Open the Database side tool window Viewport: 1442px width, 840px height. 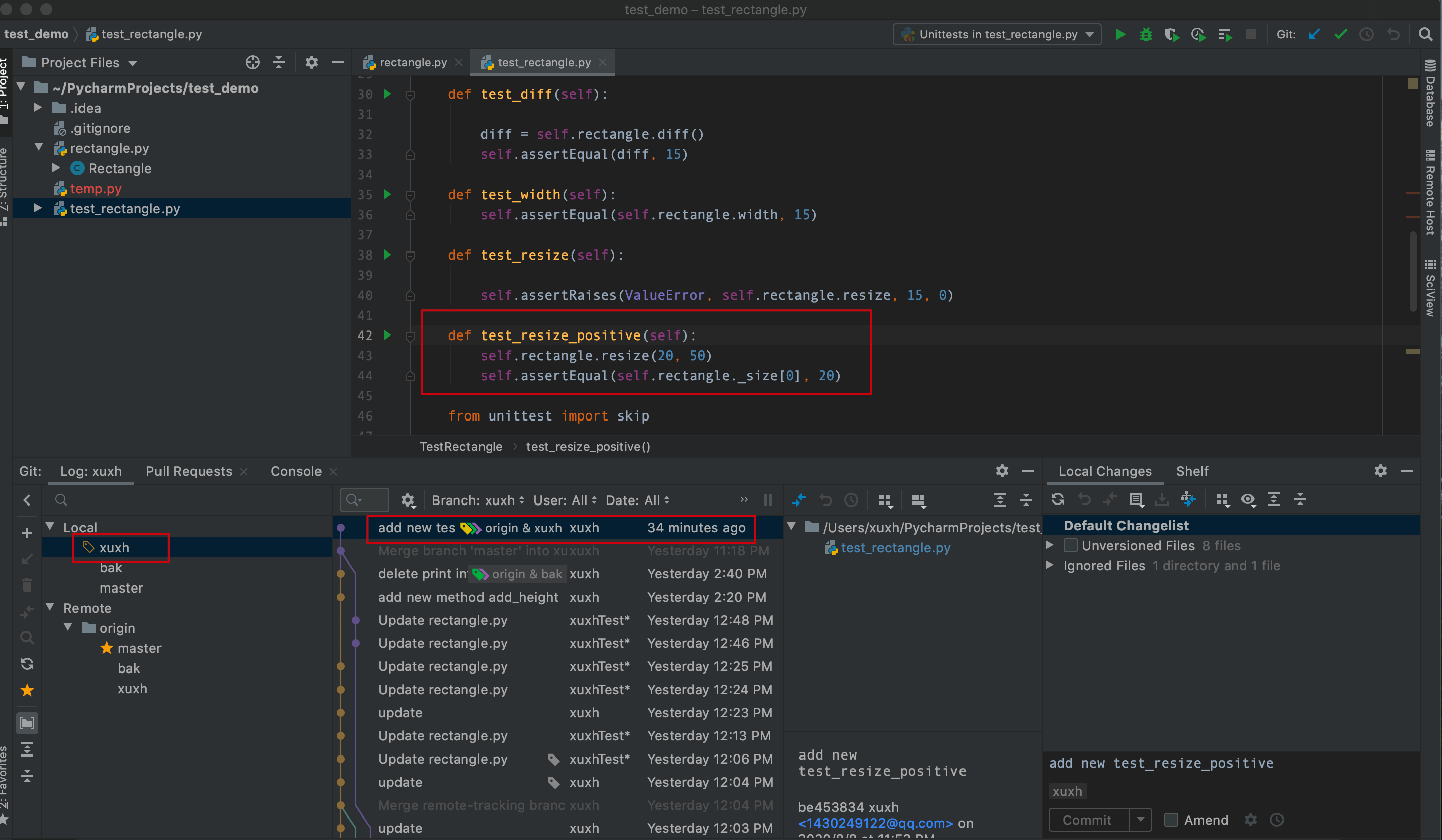click(1430, 93)
